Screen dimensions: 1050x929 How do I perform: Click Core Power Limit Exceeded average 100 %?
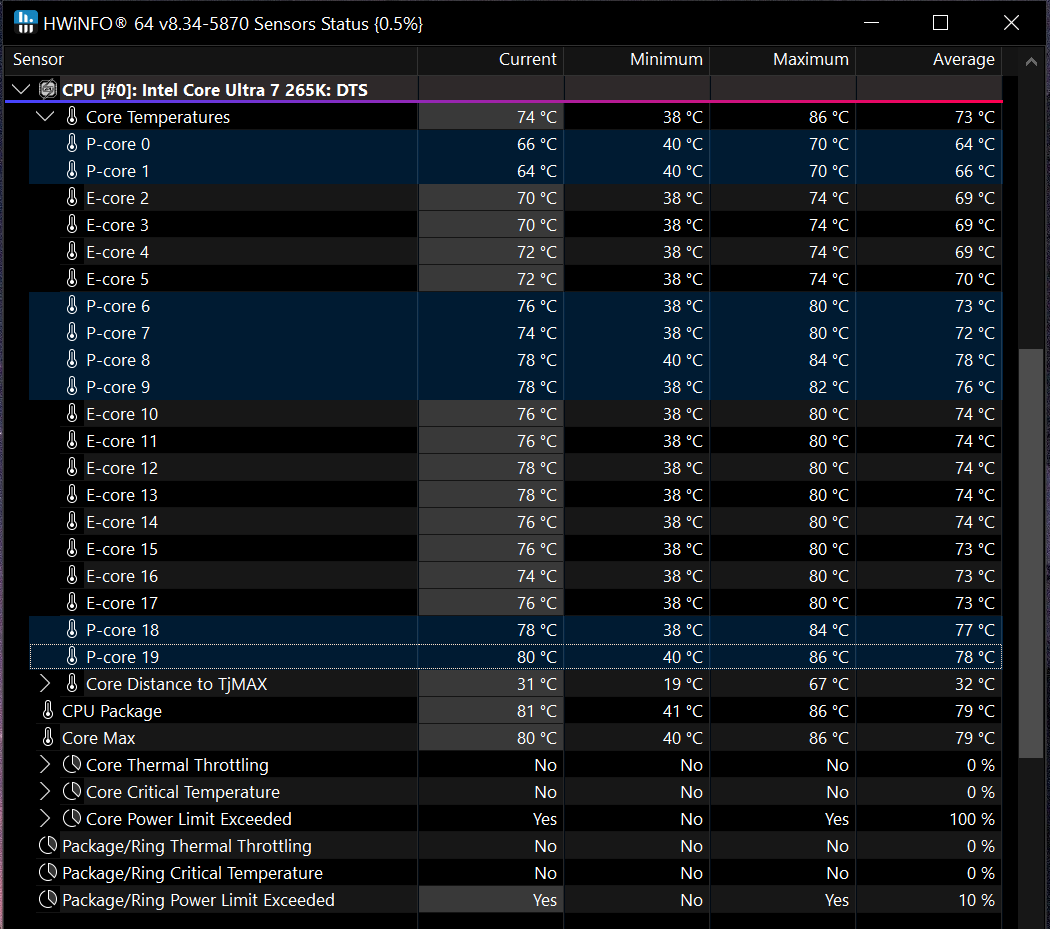tap(972, 818)
